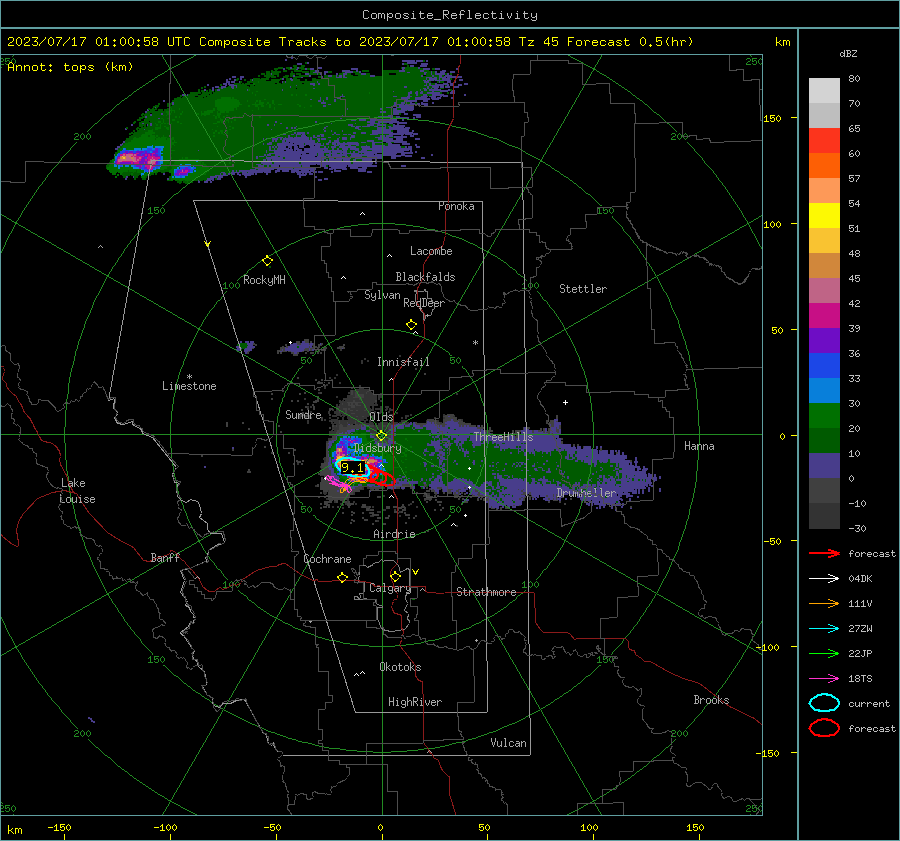Click the Didsbury city label
This screenshot has width=900, height=841.
(378, 448)
